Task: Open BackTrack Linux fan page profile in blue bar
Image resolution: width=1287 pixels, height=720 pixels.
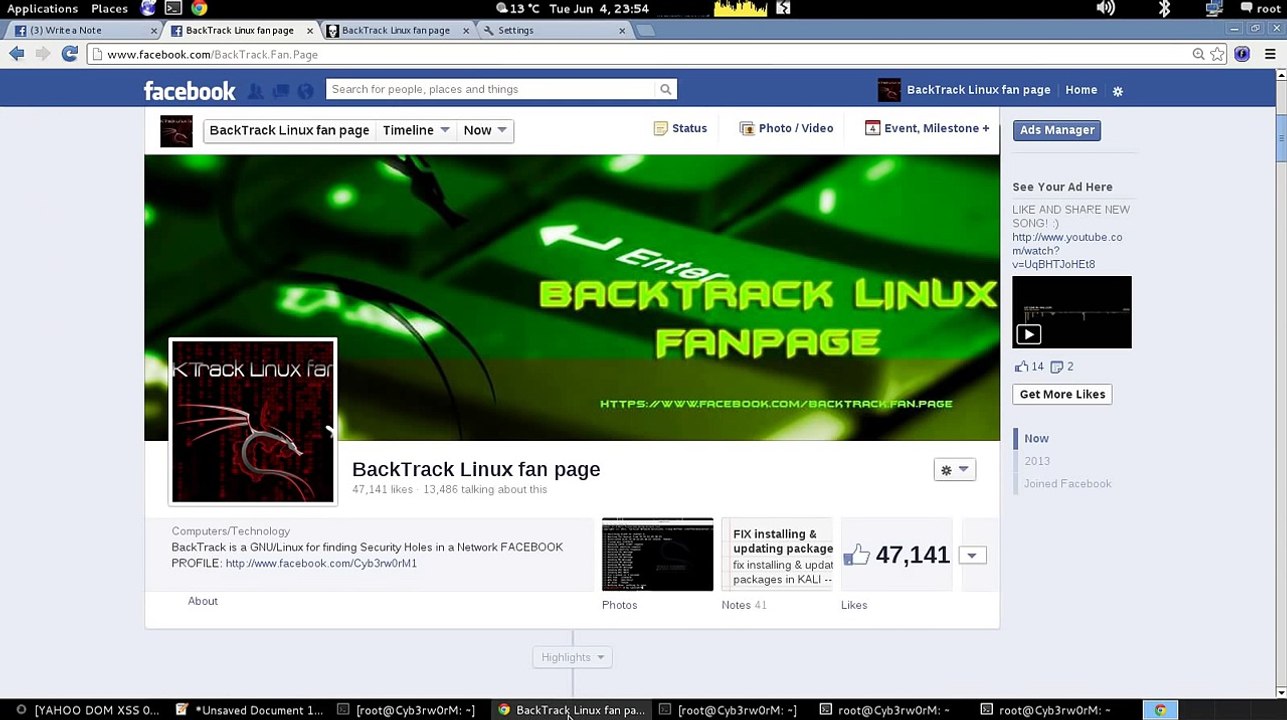Action: (964, 90)
